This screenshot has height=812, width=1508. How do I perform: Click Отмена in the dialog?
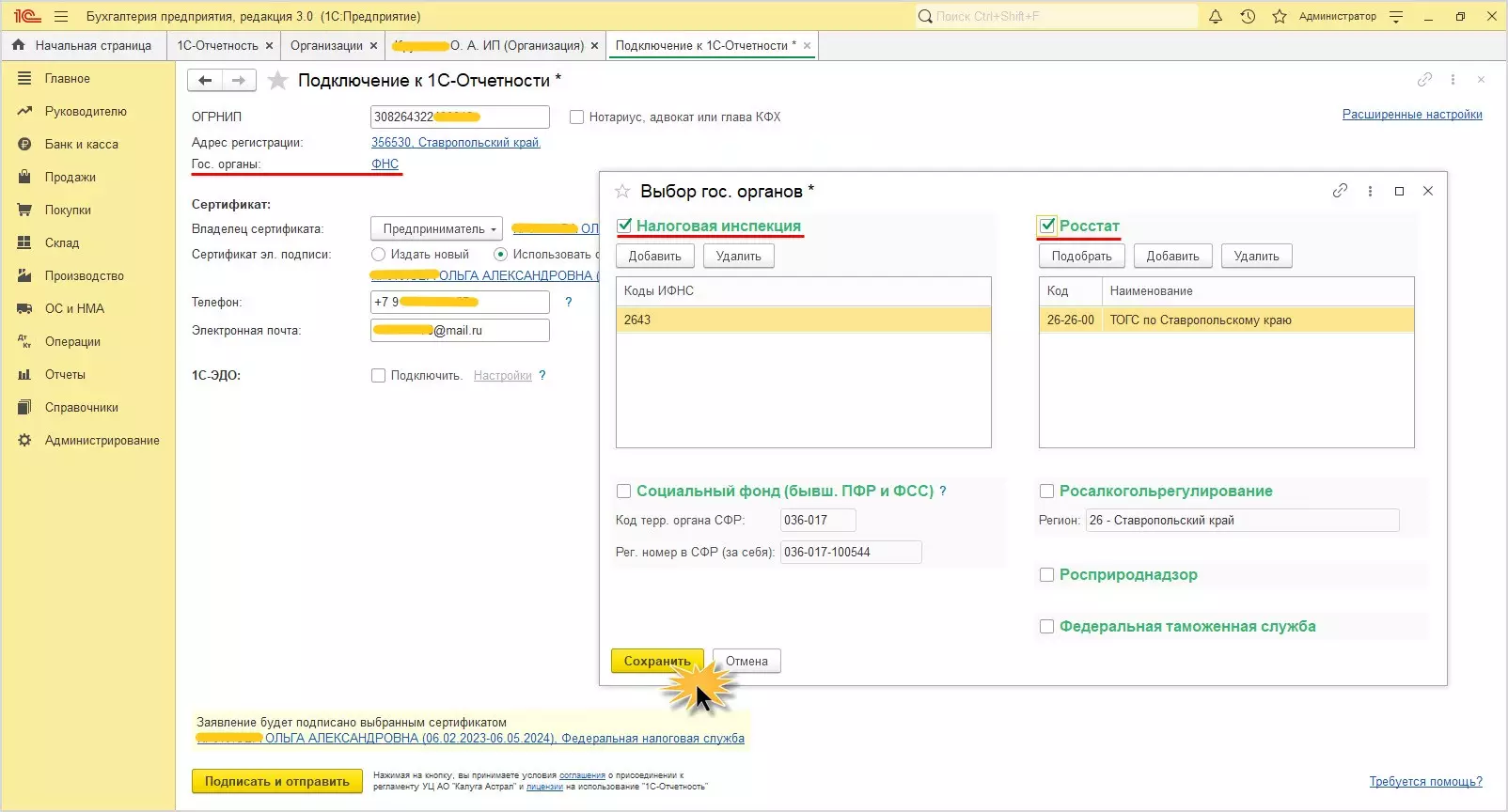[x=746, y=661]
